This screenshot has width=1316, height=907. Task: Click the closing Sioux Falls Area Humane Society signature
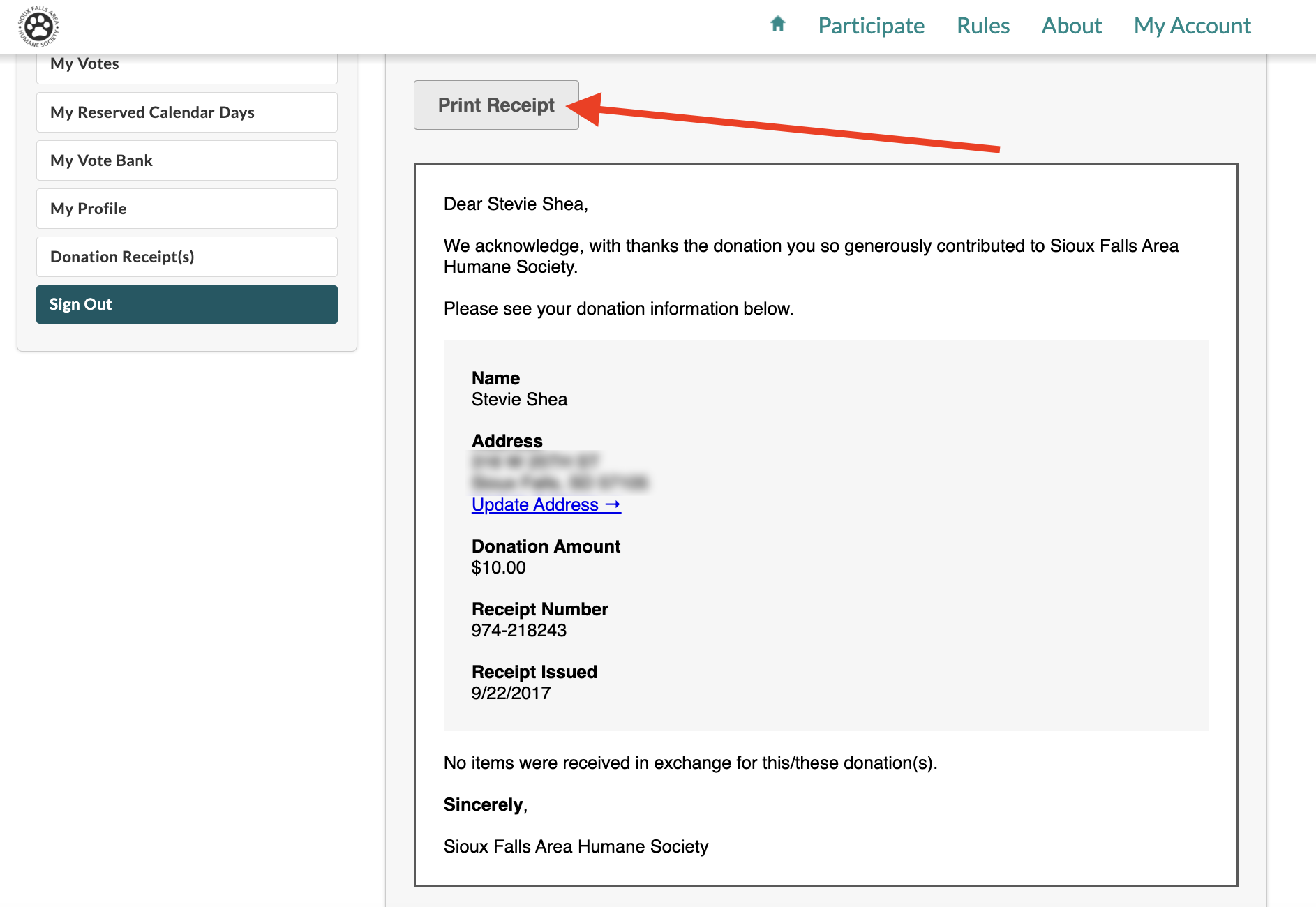576,846
